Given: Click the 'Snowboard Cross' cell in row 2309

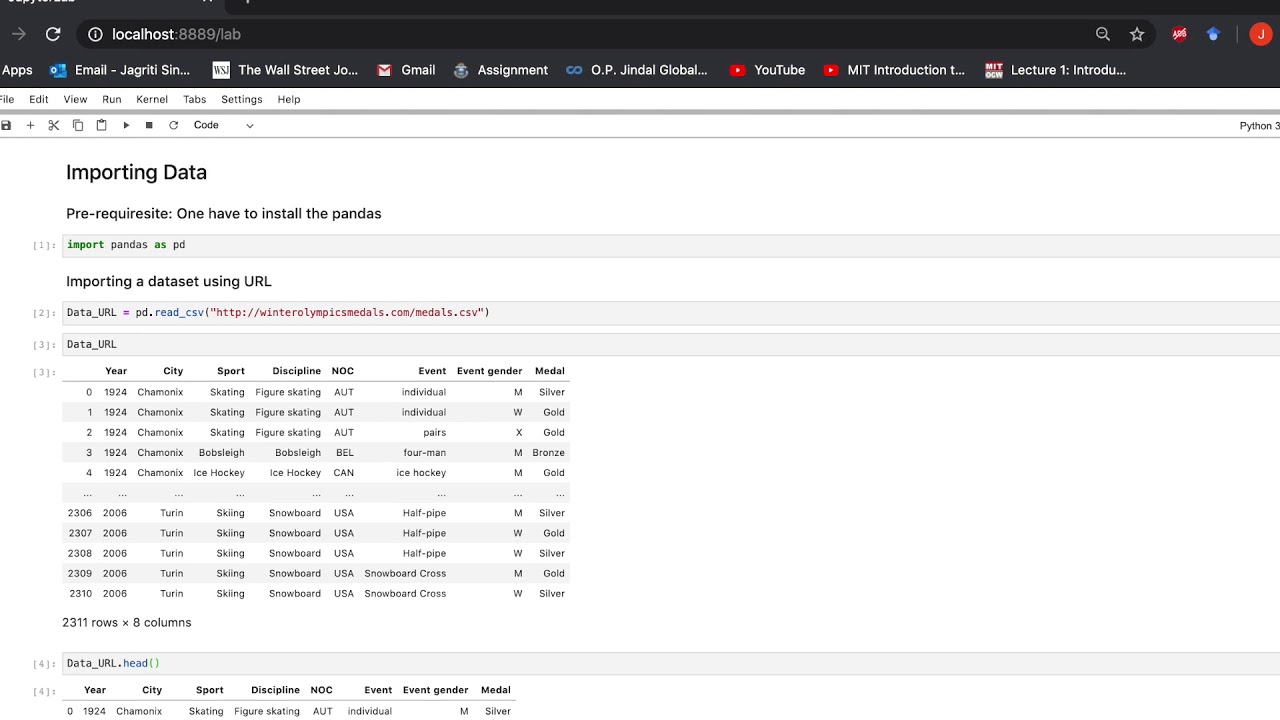Looking at the screenshot, I should pos(405,574).
